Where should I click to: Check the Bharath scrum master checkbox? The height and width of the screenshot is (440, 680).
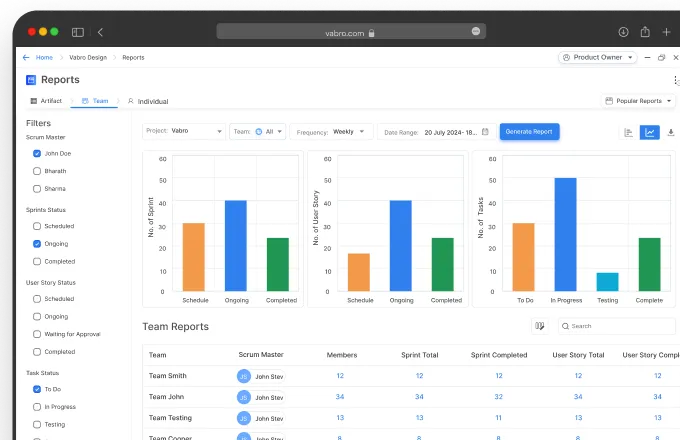pyautogui.click(x=37, y=171)
